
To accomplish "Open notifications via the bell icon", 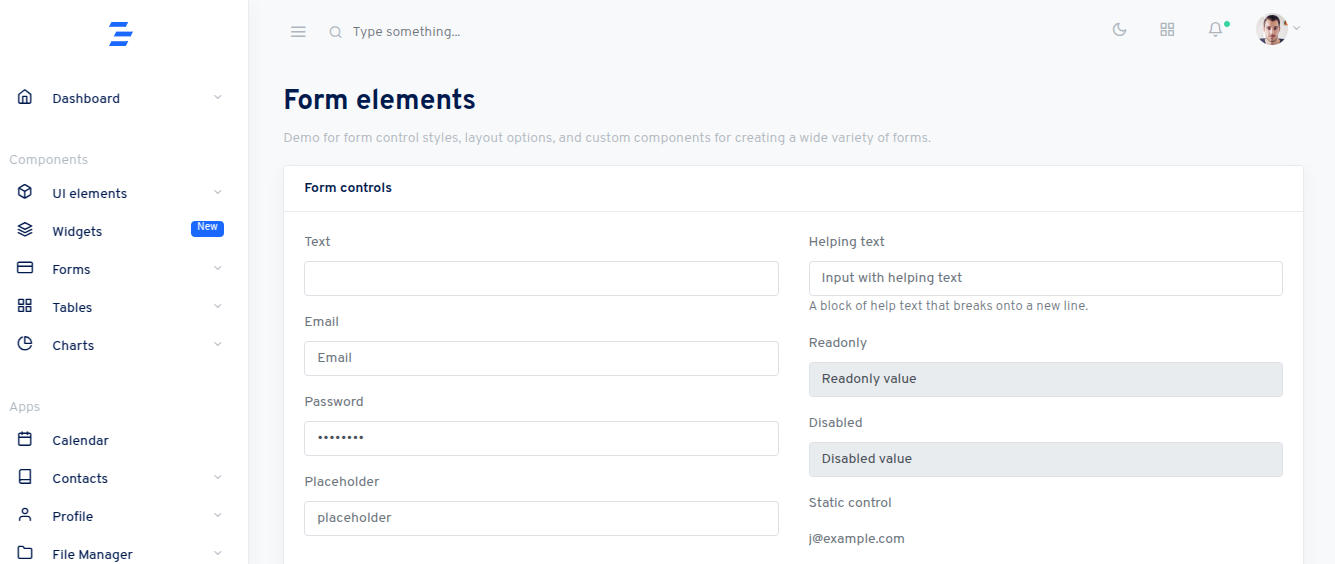I will (x=1215, y=30).
